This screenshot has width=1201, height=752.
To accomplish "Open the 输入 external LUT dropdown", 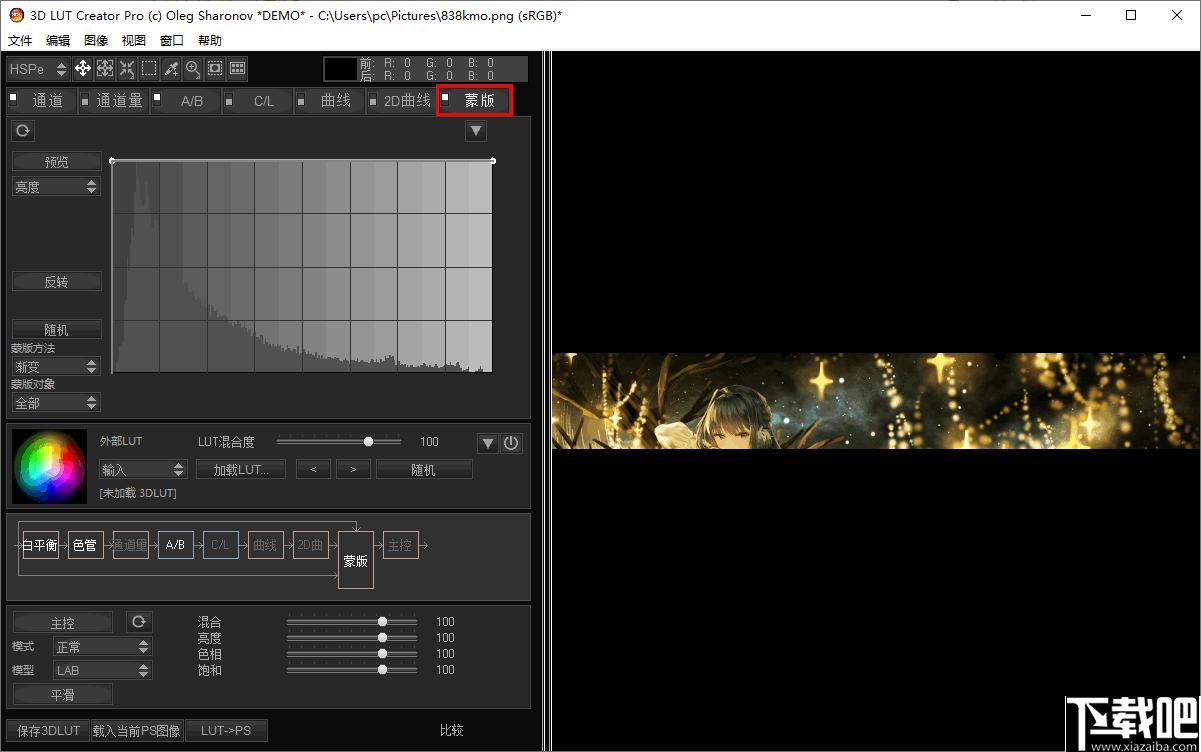I will pyautogui.click(x=143, y=469).
